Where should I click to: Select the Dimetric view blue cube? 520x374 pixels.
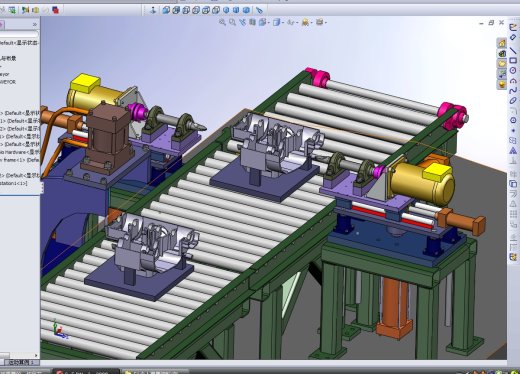246,10
